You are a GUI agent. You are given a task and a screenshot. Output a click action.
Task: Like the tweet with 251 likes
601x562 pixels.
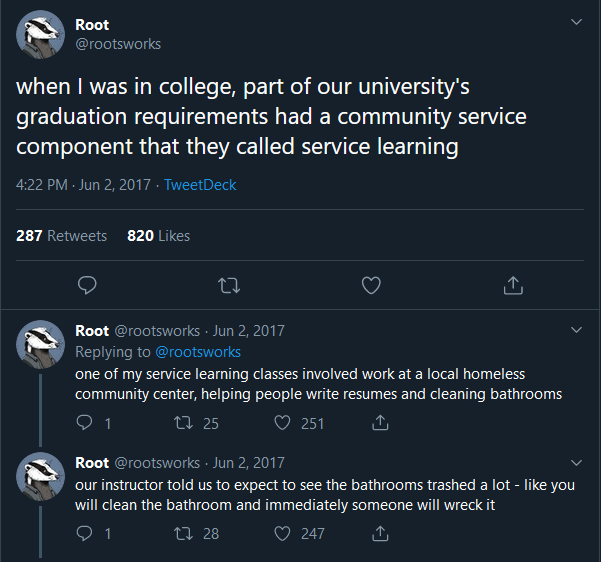[x=283, y=423]
